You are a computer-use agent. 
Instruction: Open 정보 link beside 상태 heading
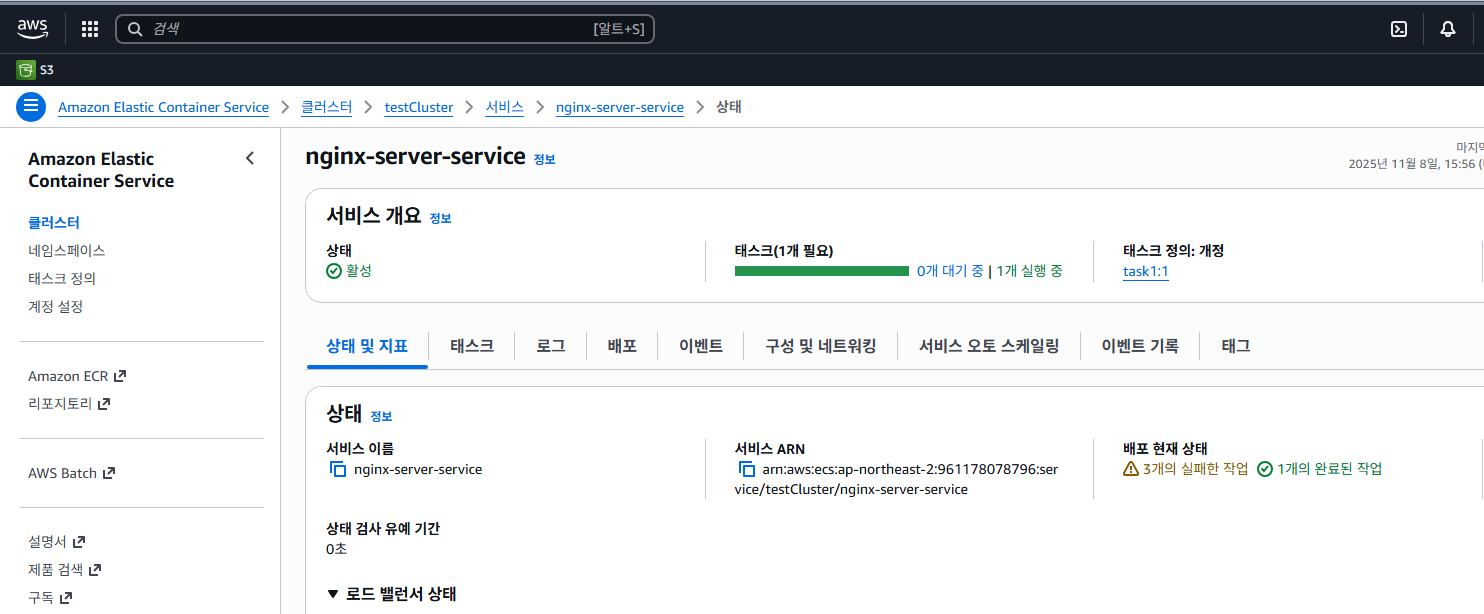tap(381, 416)
